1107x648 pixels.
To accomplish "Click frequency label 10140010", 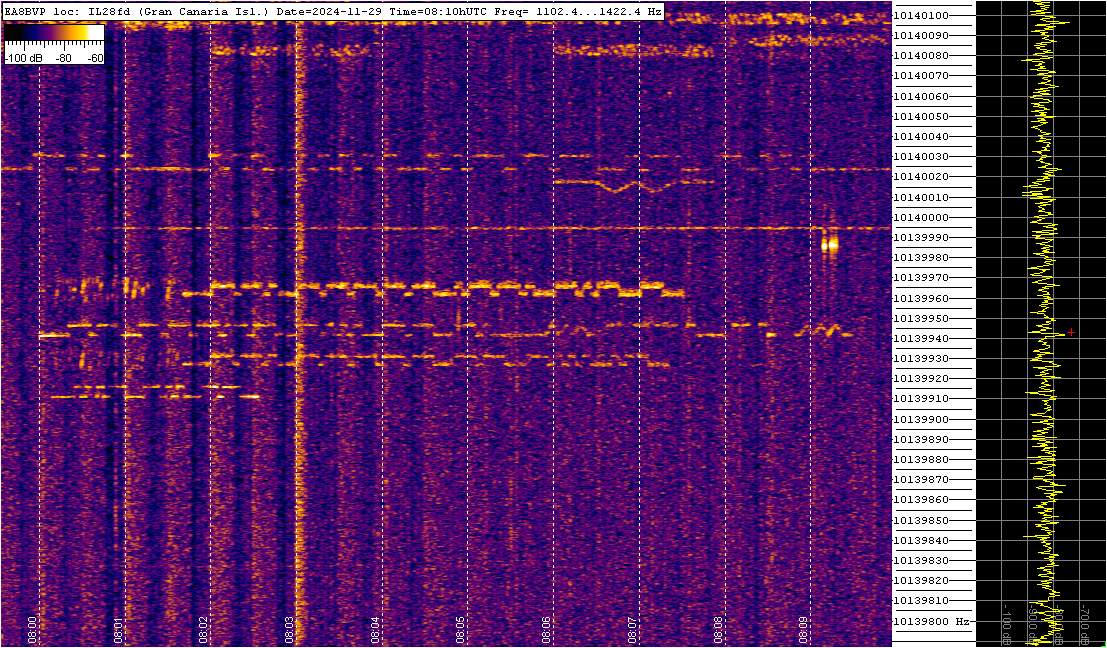I will pyautogui.click(x=921, y=197).
